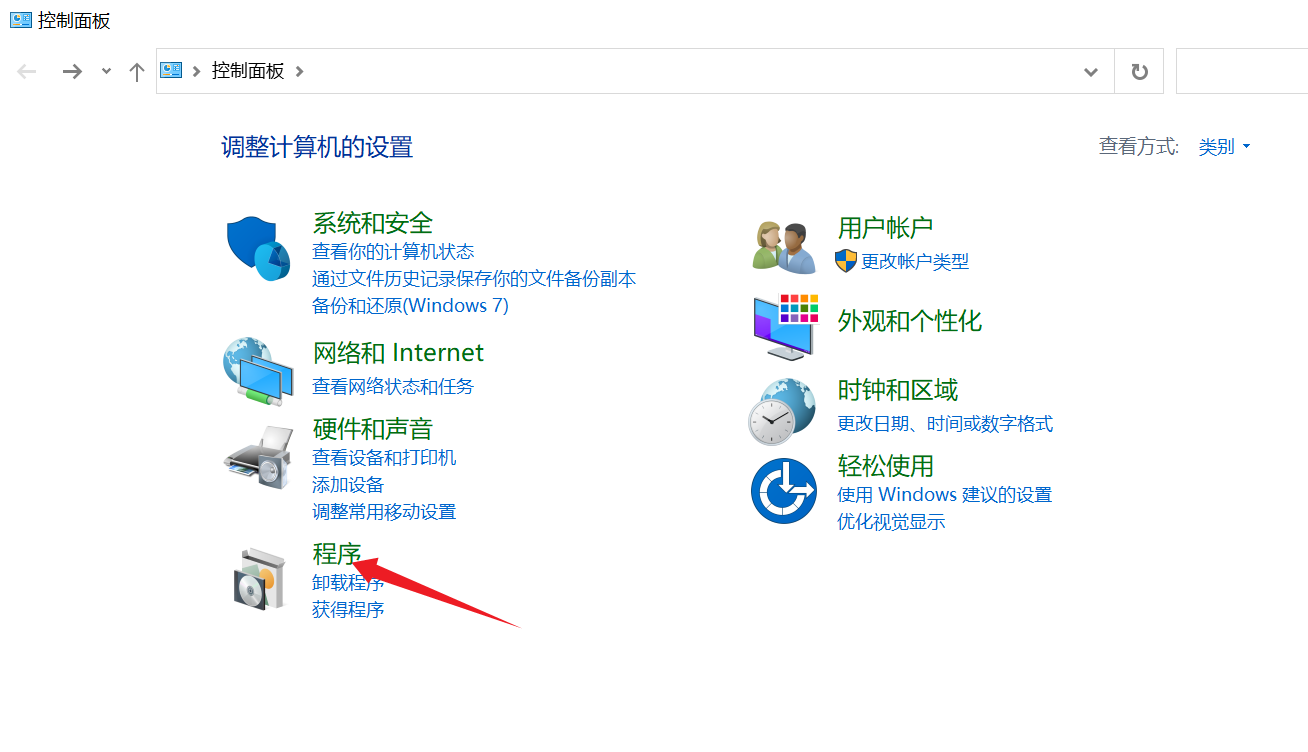Click the 更改帐户类型 link
This screenshot has width=1308, height=752.
[915, 261]
